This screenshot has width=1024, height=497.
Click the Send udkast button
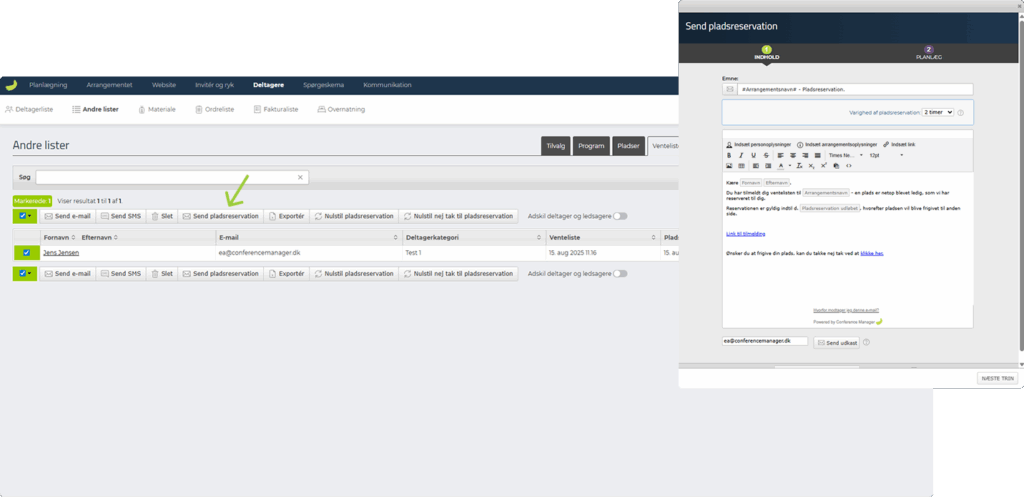click(x=837, y=342)
